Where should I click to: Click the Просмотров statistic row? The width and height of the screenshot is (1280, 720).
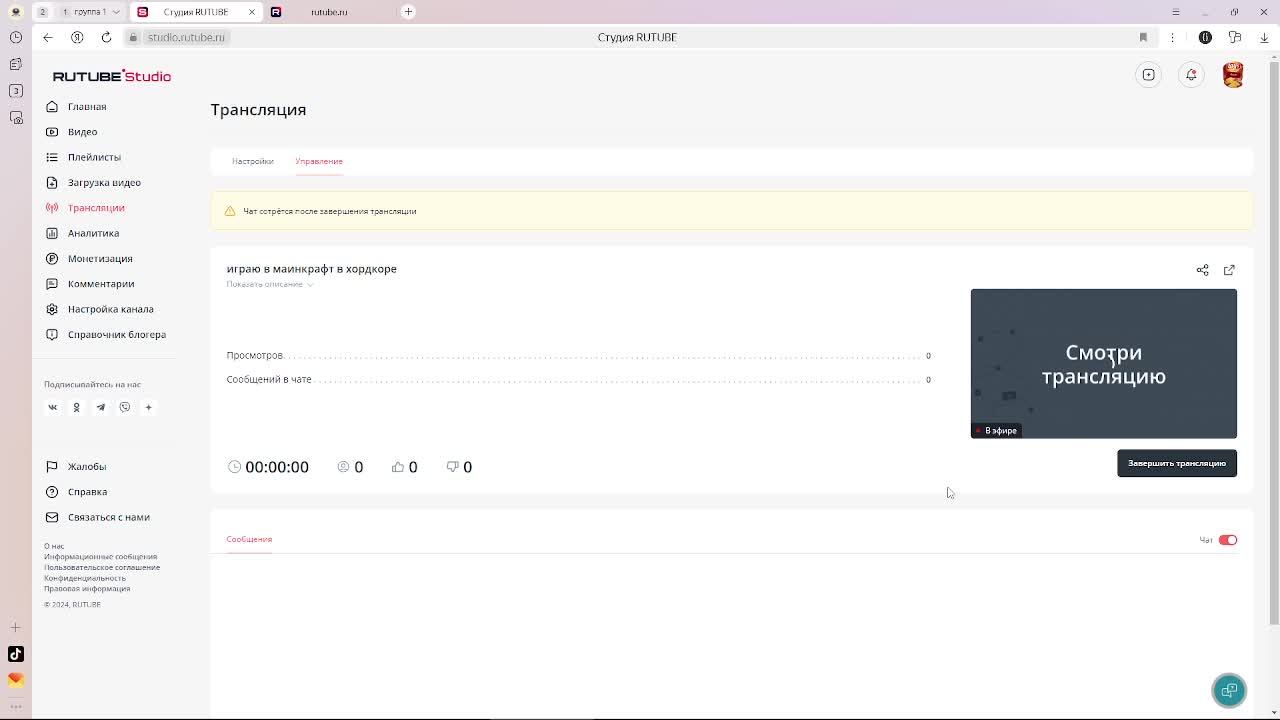click(x=578, y=355)
